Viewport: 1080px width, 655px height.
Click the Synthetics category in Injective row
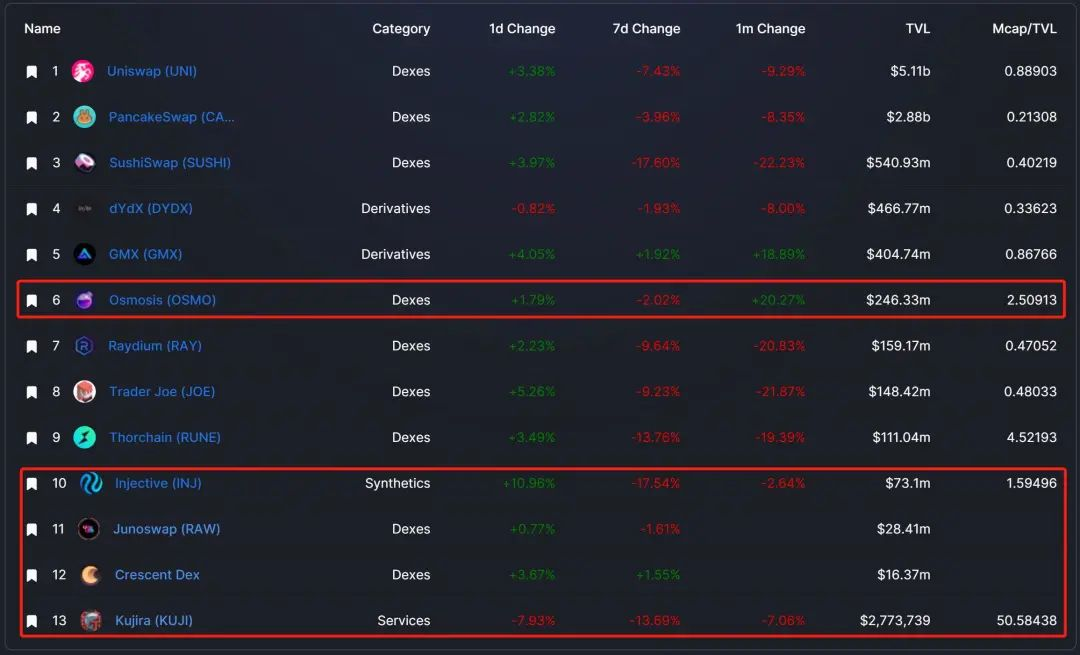coord(397,483)
